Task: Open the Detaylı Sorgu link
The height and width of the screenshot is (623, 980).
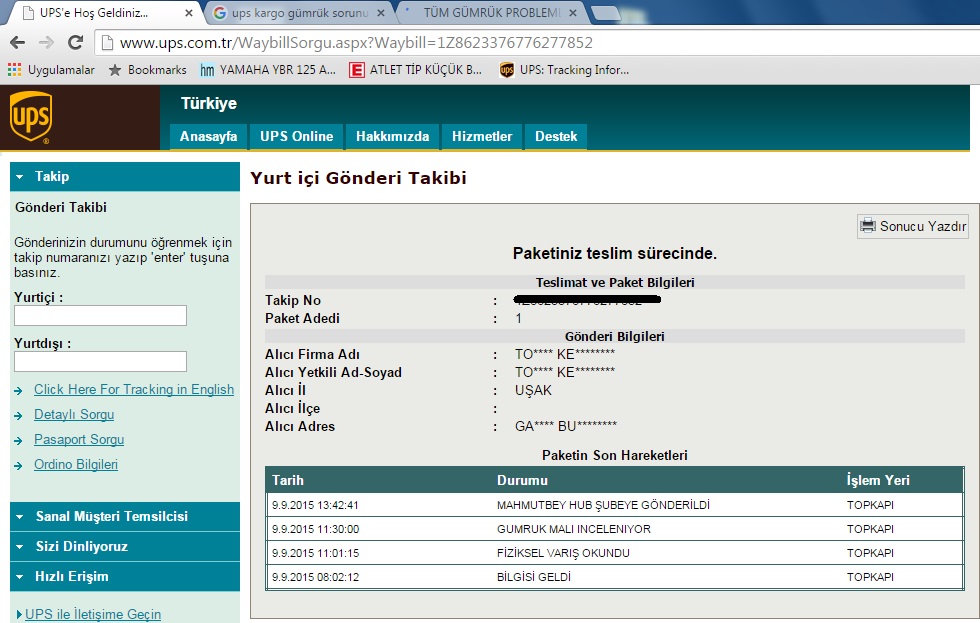Action: pyautogui.click(x=74, y=414)
